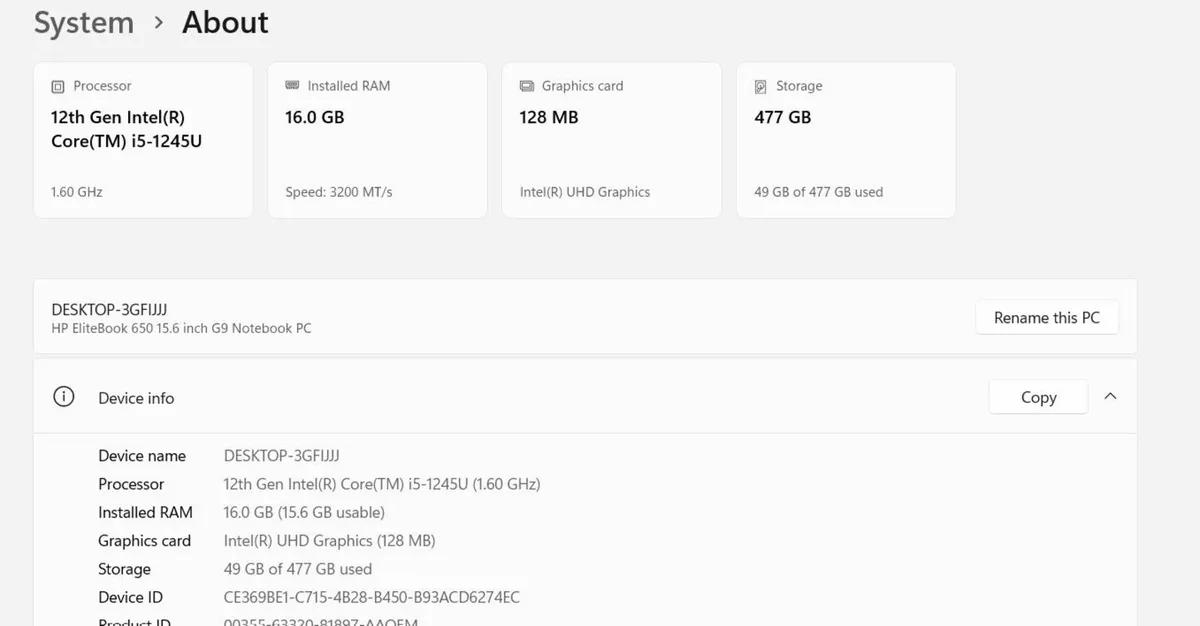Open the Graphics card tile

[611, 140]
